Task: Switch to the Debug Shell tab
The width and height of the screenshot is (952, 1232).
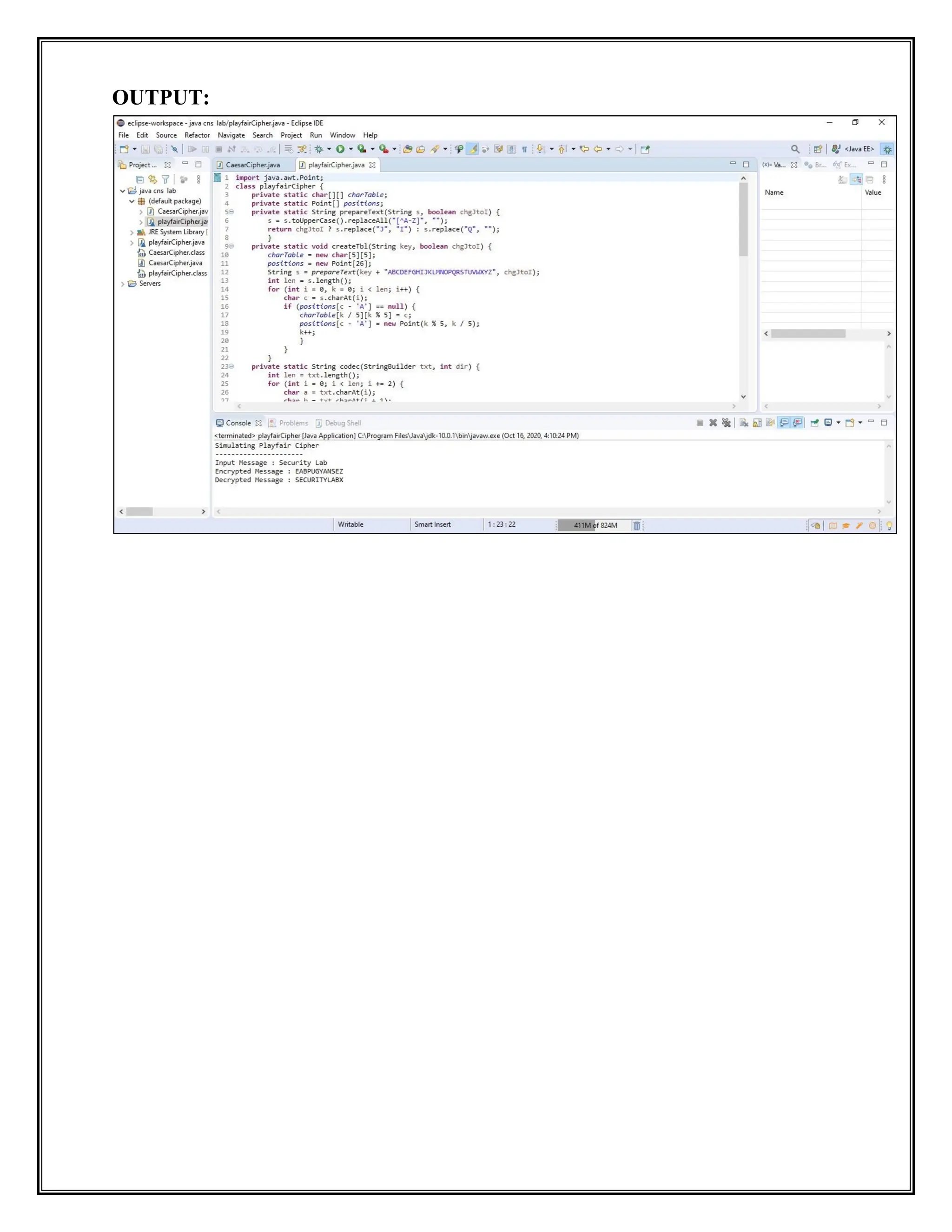Action: coord(338,423)
